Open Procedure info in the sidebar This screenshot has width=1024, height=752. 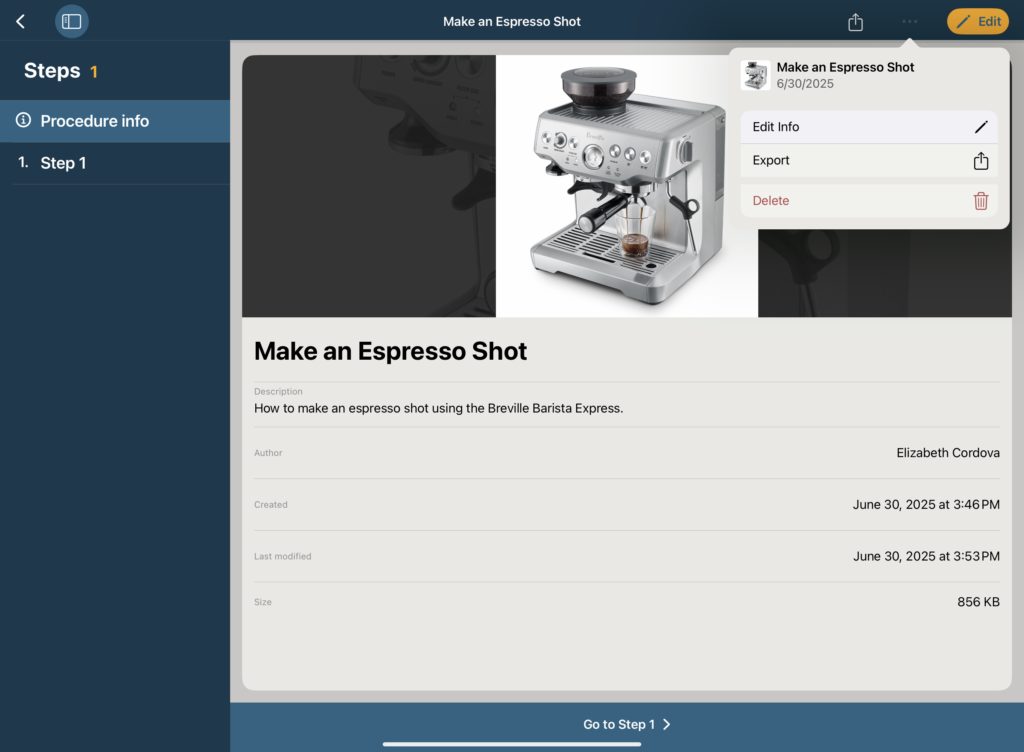[95, 121]
